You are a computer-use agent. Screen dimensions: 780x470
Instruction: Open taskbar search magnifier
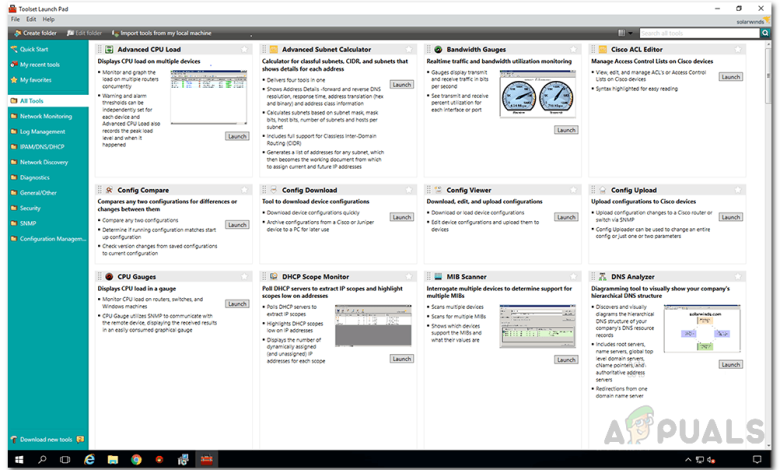coord(42,460)
